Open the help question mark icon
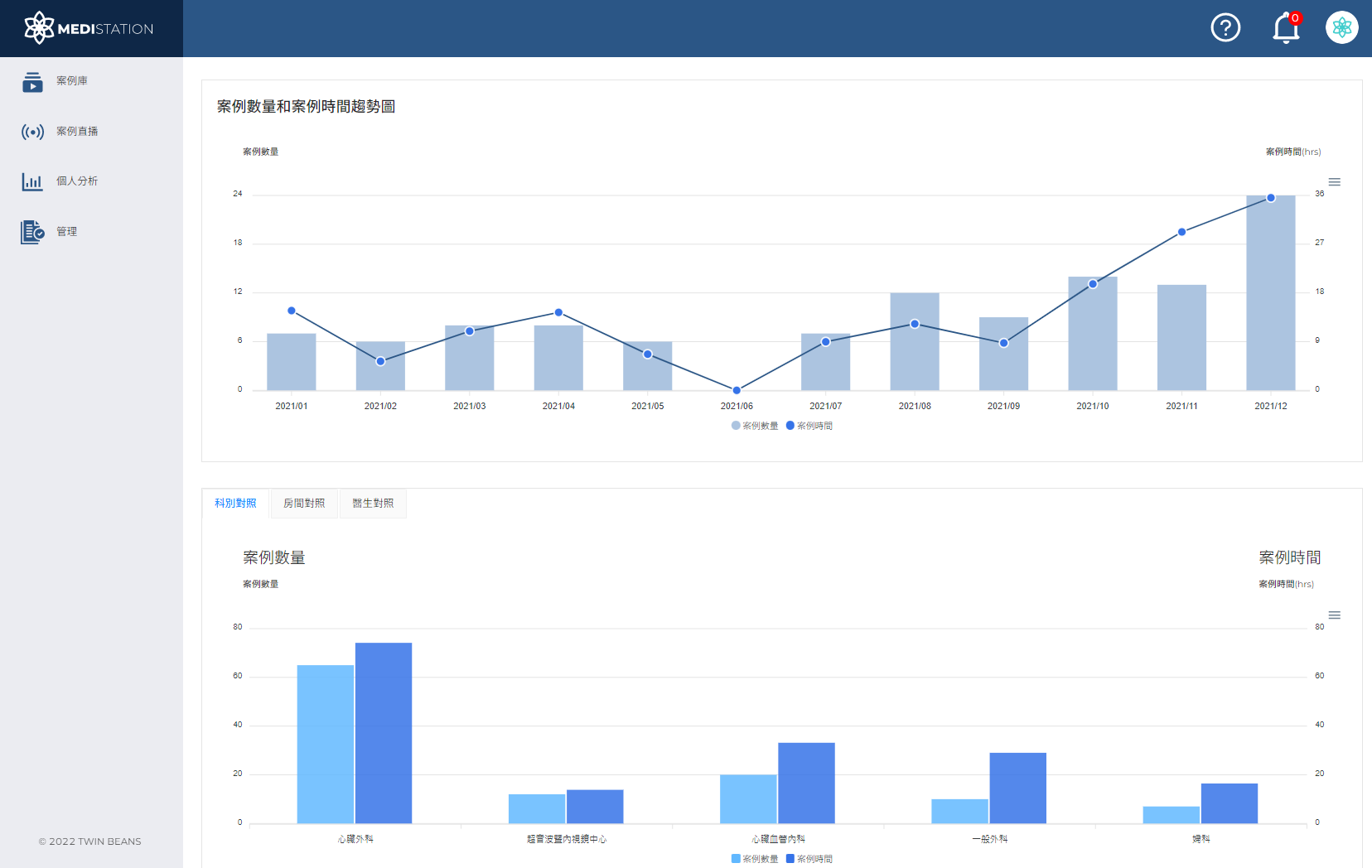This screenshot has height=868, width=1372. [x=1225, y=27]
